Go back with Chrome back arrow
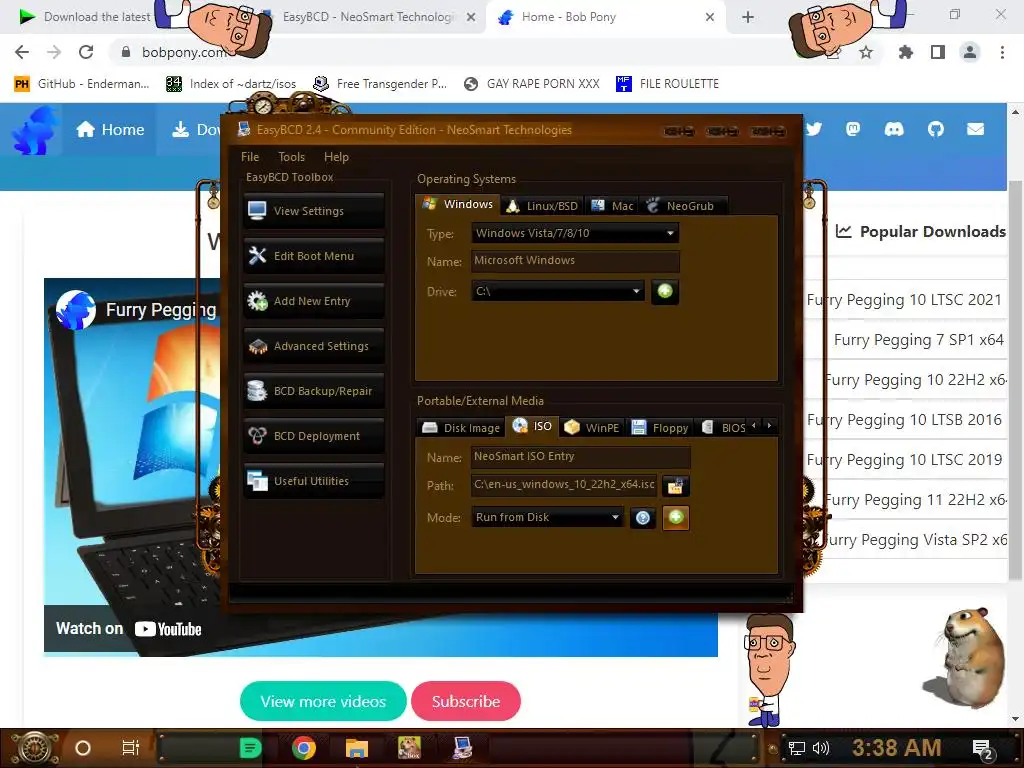 point(22,52)
